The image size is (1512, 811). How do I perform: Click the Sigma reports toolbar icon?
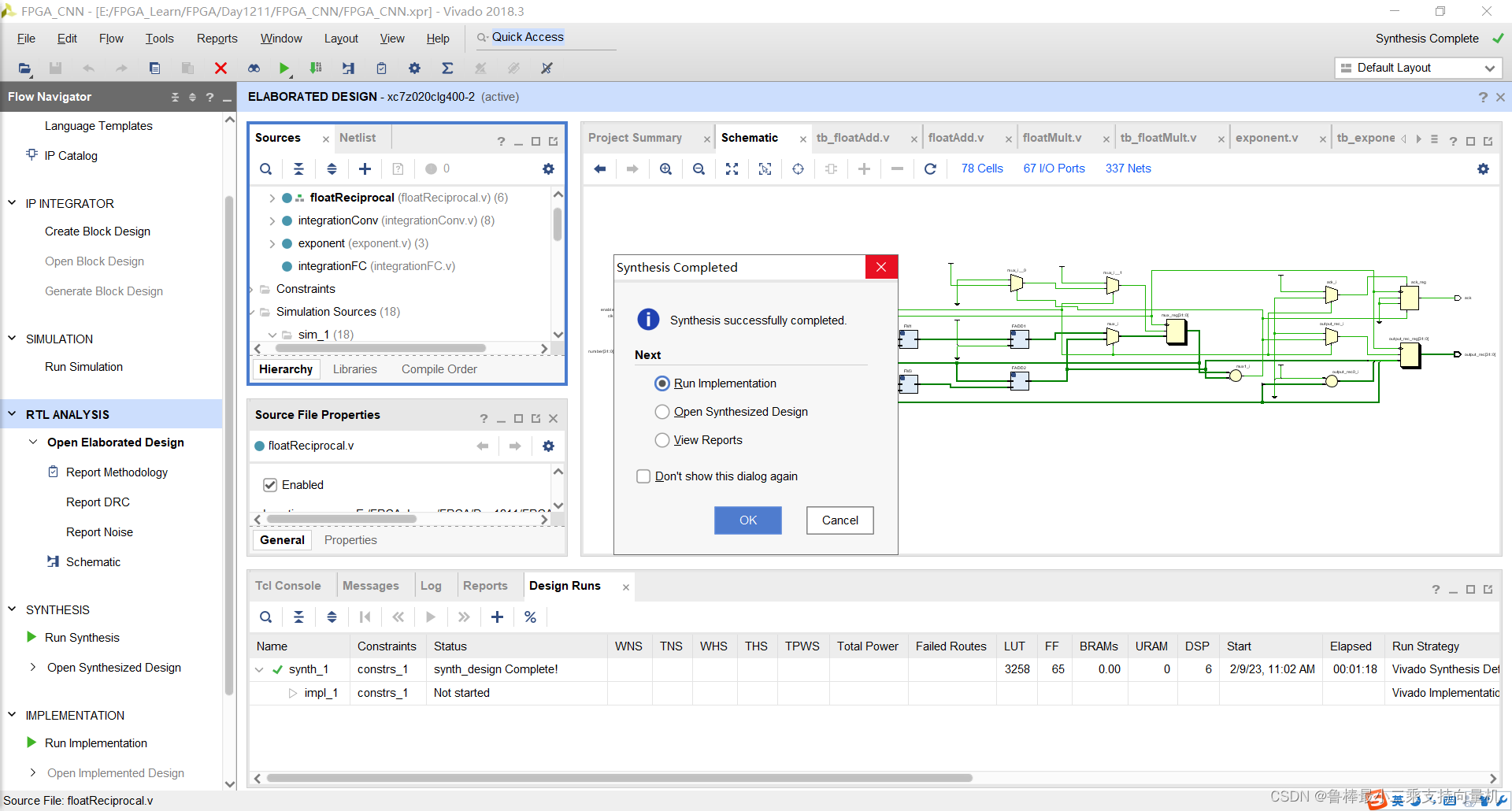pyautogui.click(x=447, y=69)
